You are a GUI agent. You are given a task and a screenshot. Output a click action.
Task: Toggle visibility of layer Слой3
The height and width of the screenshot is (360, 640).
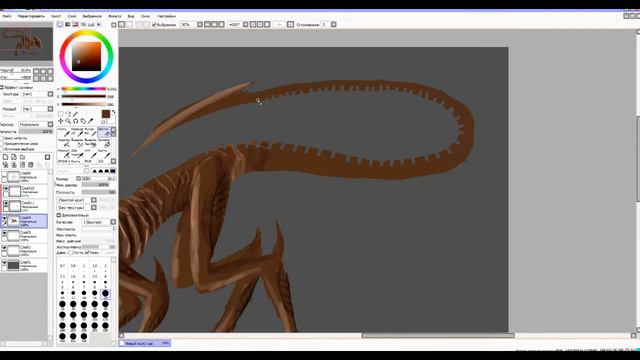(4, 233)
